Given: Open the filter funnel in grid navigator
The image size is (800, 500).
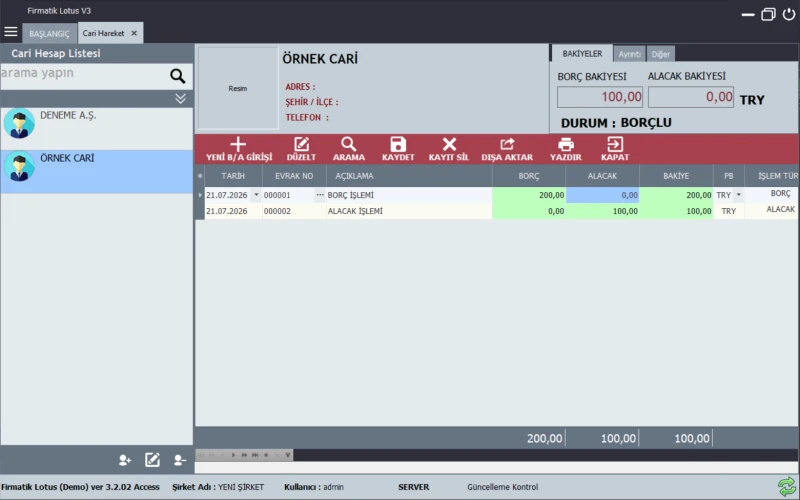Looking at the screenshot, I should [x=288, y=455].
